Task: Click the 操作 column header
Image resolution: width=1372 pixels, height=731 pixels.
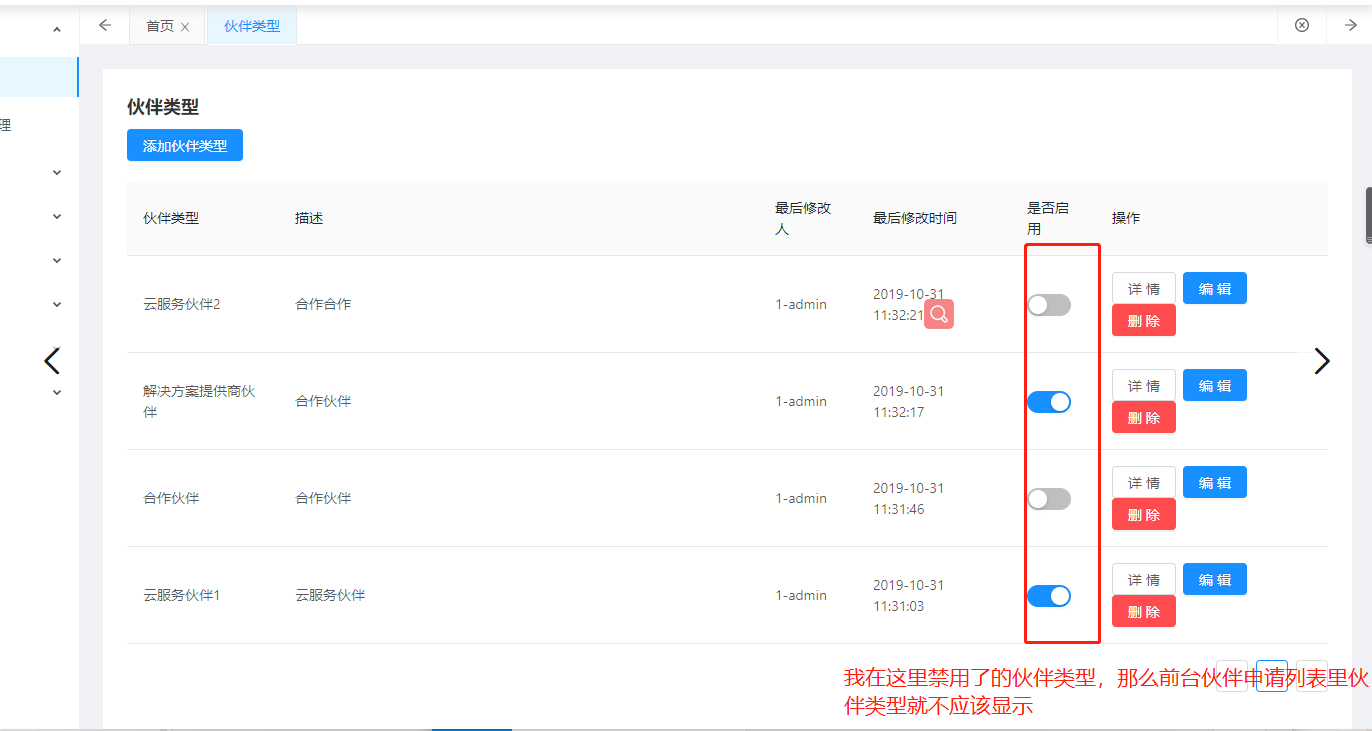Action: tap(1126, 218)
